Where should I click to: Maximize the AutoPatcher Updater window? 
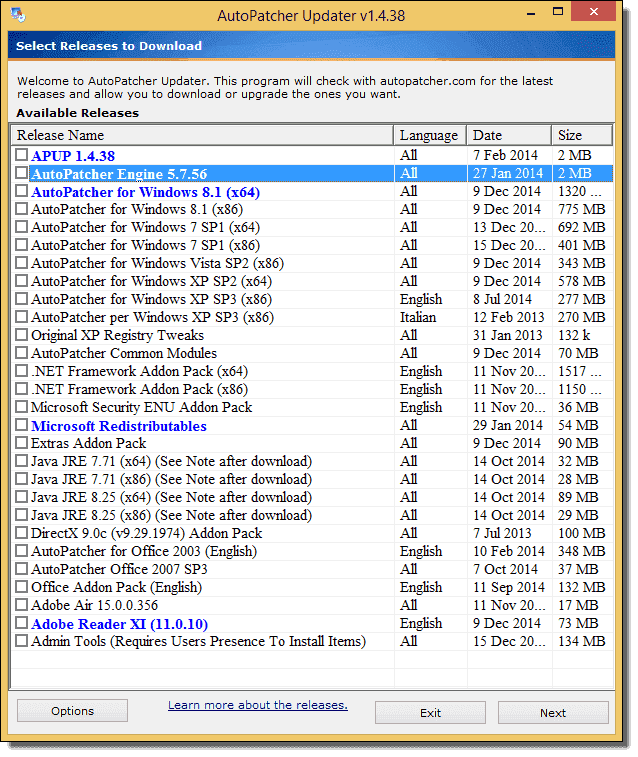tap(558, 12)
